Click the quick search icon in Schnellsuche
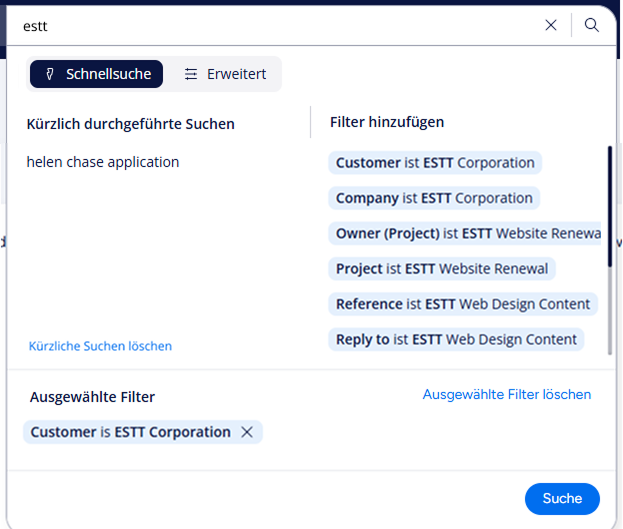The height and width of the screenshot is (529, 623). coord(50,74)
